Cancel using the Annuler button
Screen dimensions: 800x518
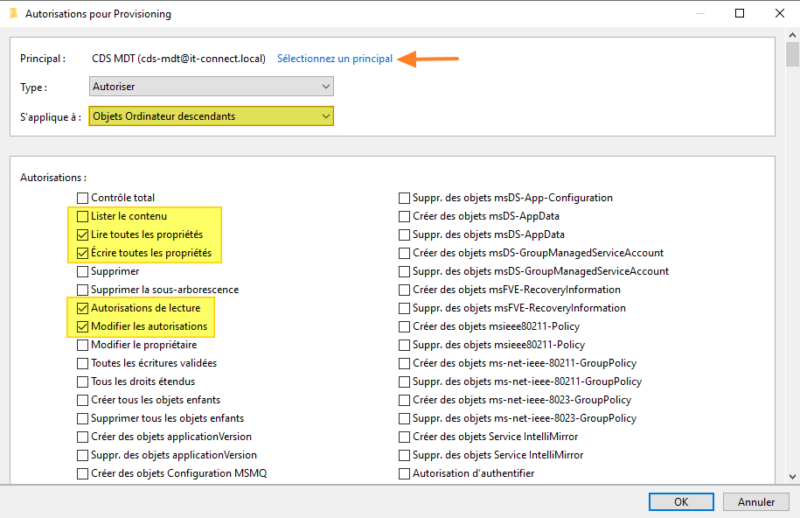(x=756, y=502)
